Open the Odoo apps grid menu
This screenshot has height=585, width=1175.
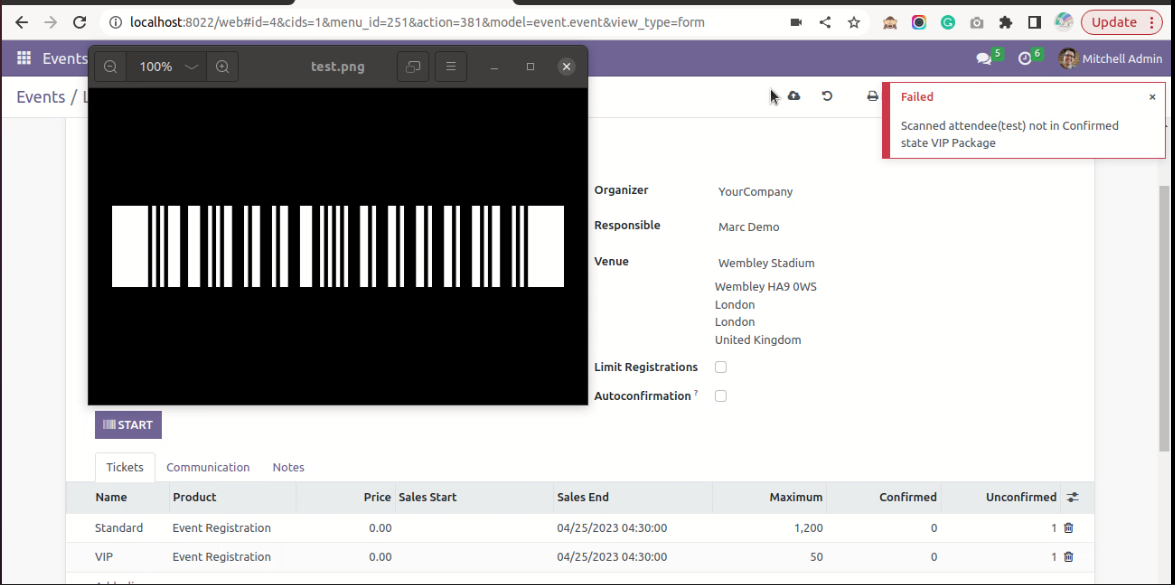[x=23, y=58]
